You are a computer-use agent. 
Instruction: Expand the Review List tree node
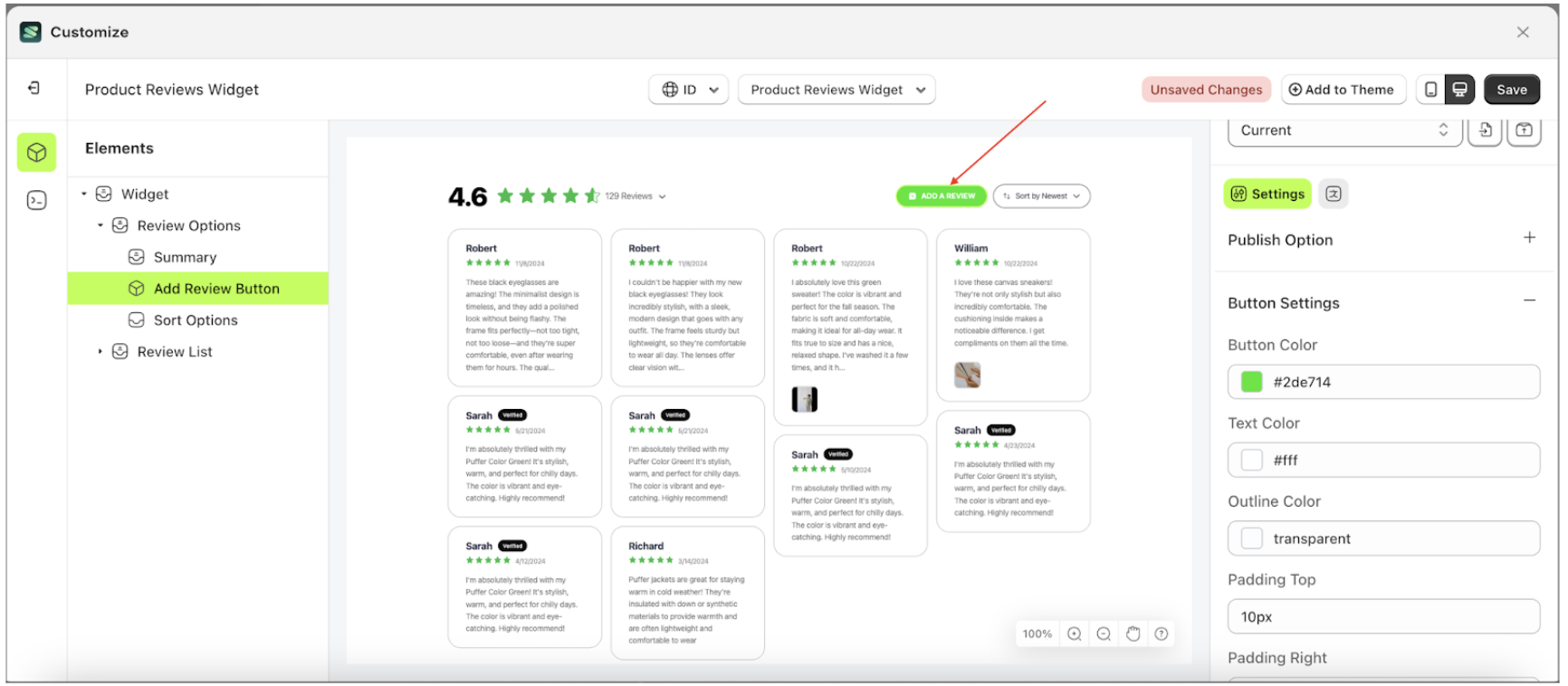(100, 351)
